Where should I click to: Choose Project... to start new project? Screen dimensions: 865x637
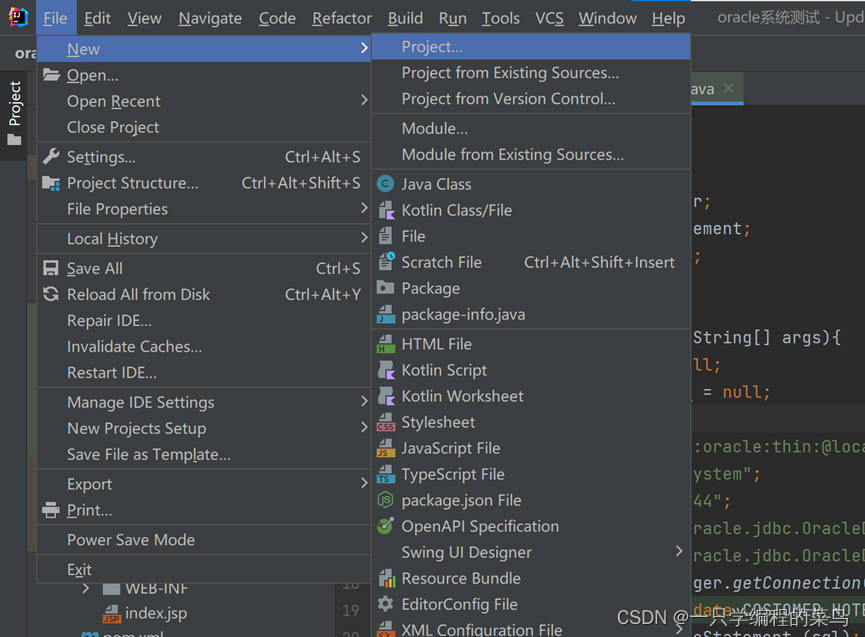(428, 46)
